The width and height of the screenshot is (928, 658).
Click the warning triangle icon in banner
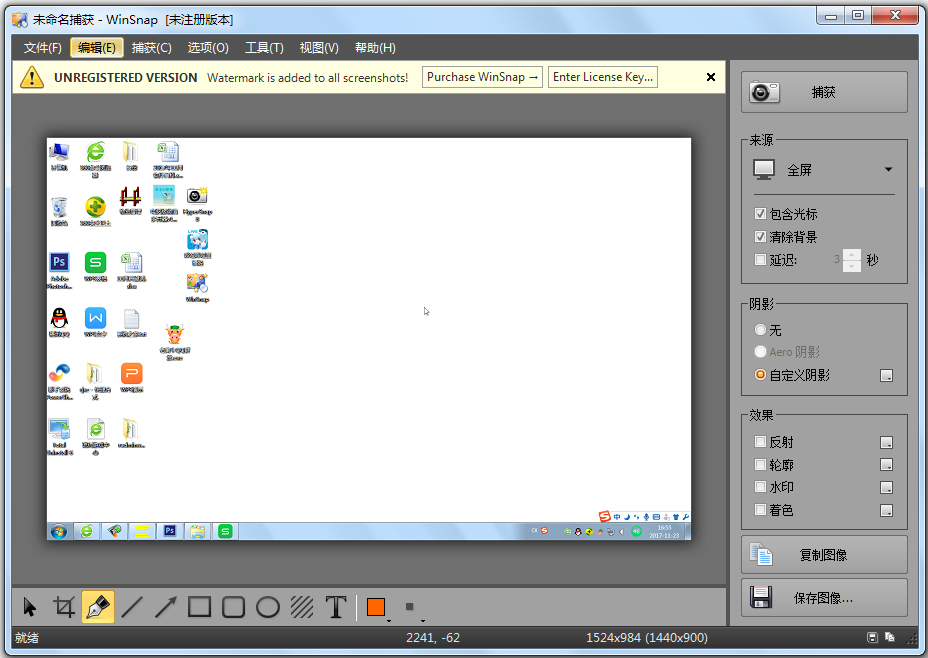click(32, 77)
